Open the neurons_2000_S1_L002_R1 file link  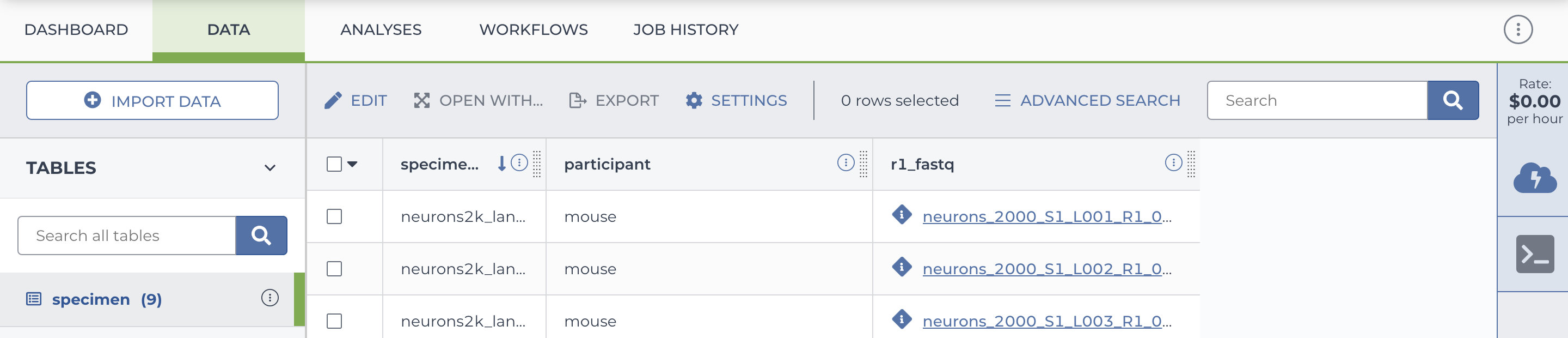(x=1047, y=269)
